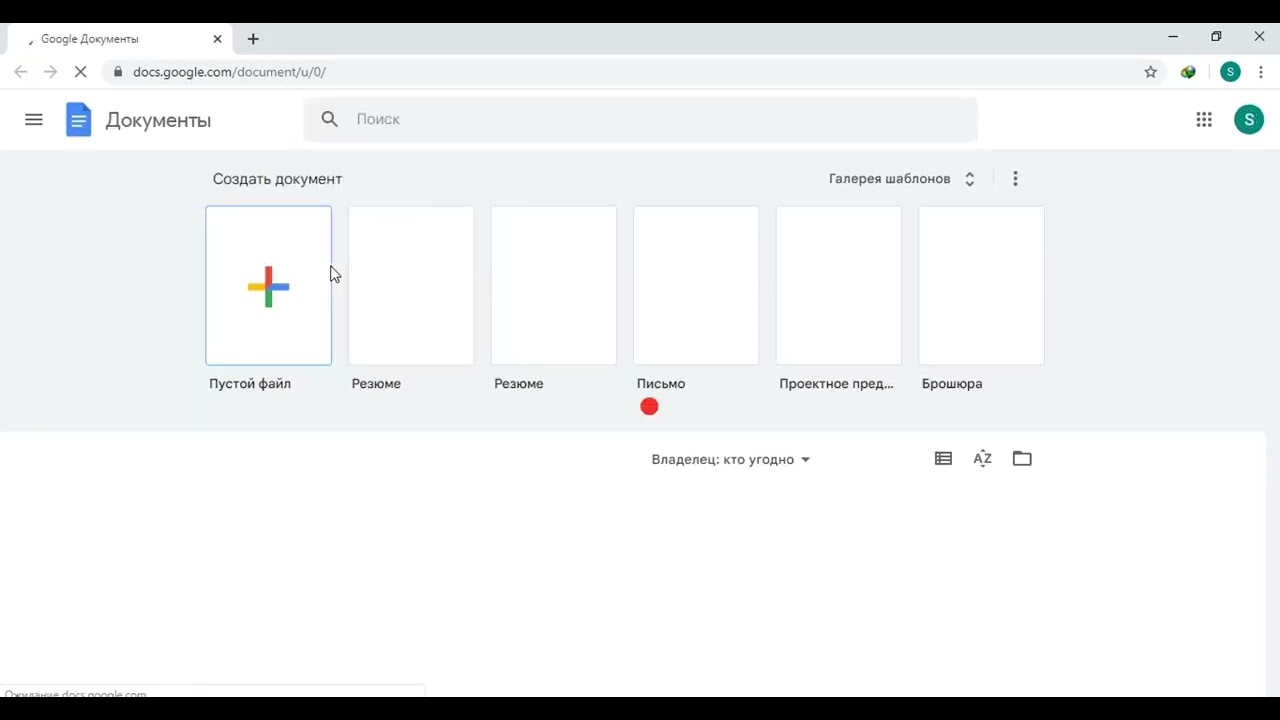Open the Брошюра template thumbnail
Image resolution: width=1280 pixels, height=720 pixels.
981,286
